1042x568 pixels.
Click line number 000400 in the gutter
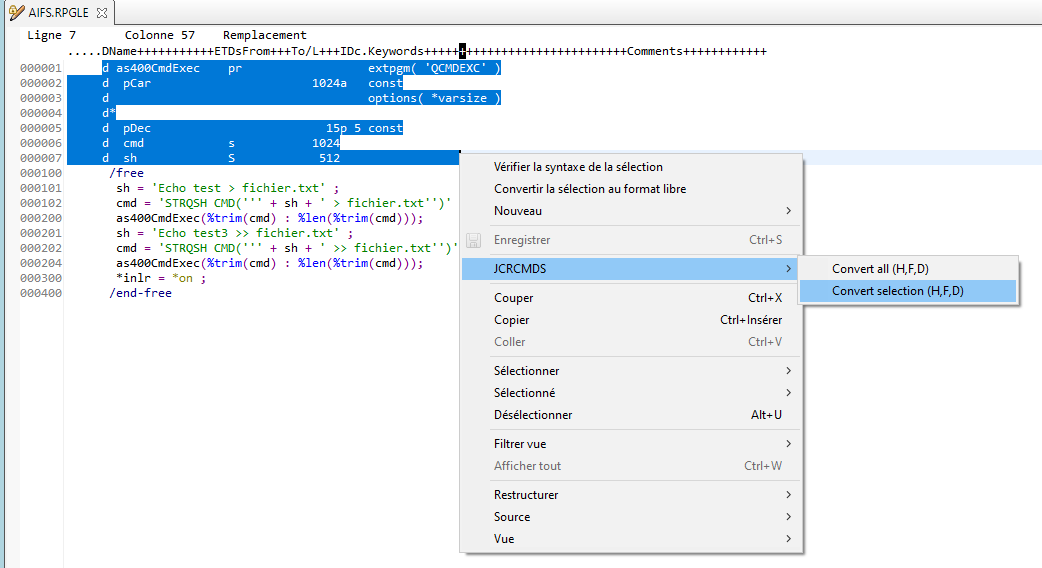click(41, 293)
